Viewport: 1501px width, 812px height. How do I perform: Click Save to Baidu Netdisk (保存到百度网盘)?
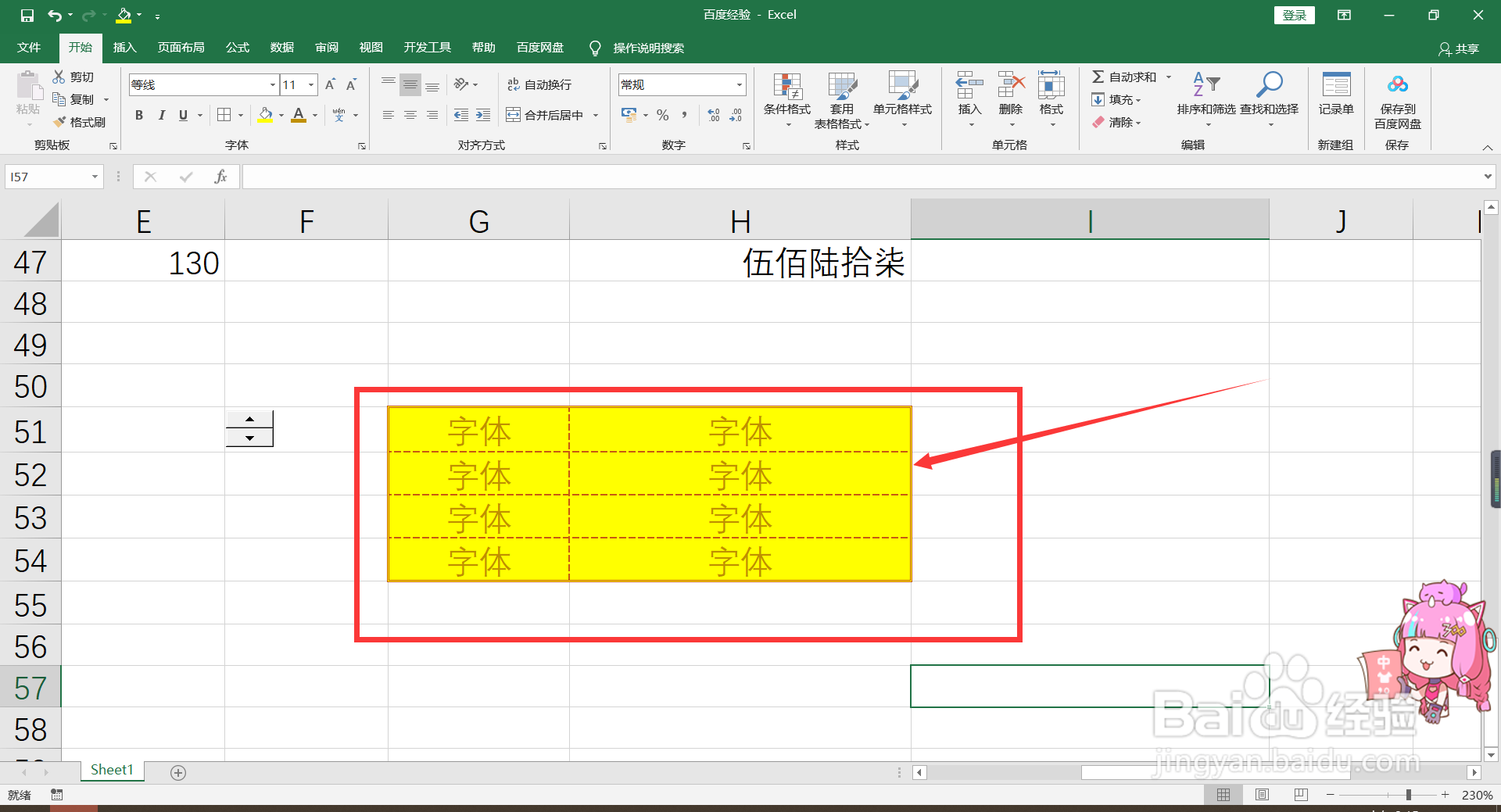coord(1397,100)
